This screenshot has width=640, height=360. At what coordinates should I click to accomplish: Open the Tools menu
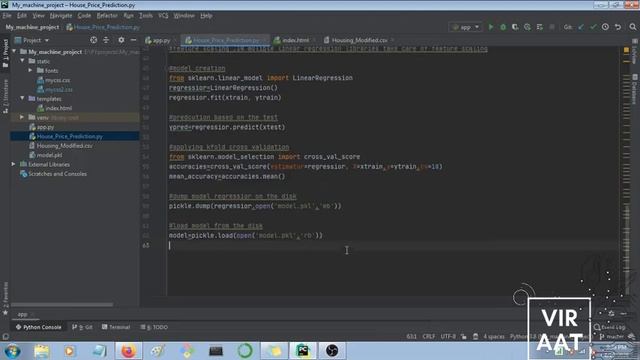[146, 16]
